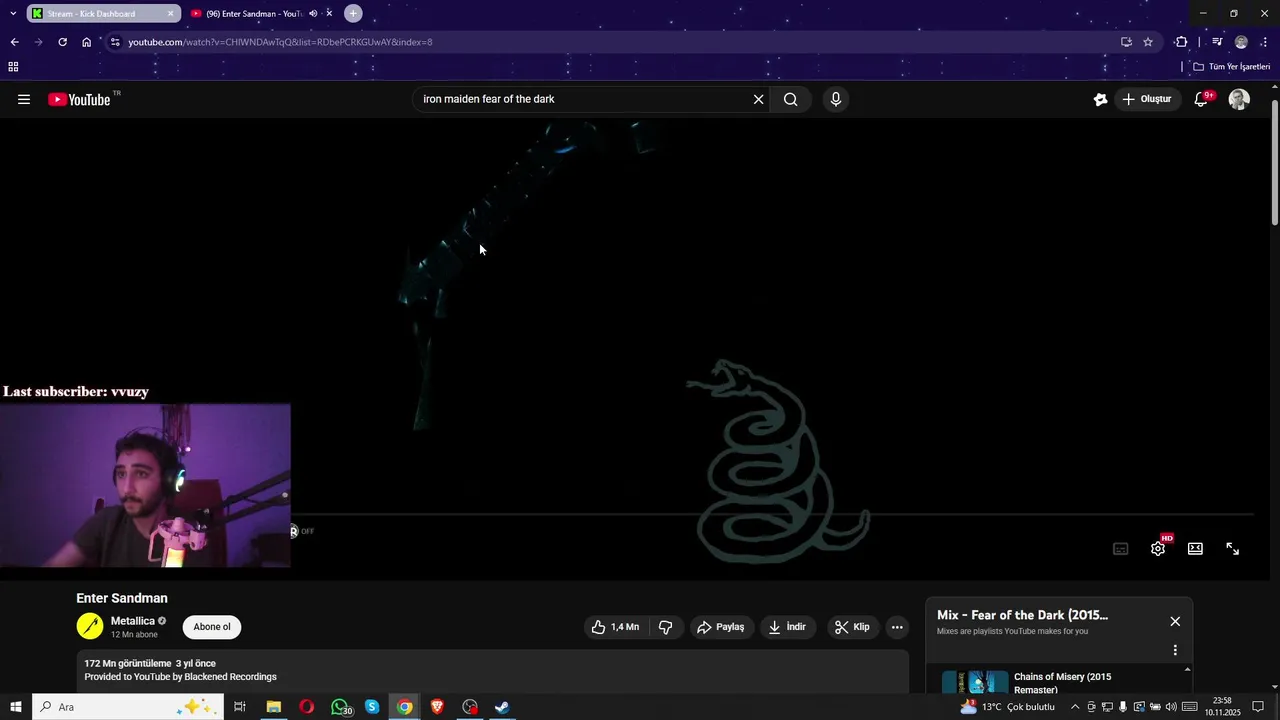Open the YouTube notifications bell
This screenshot has height=720, width=1280.
click(x=1202, y=99)
